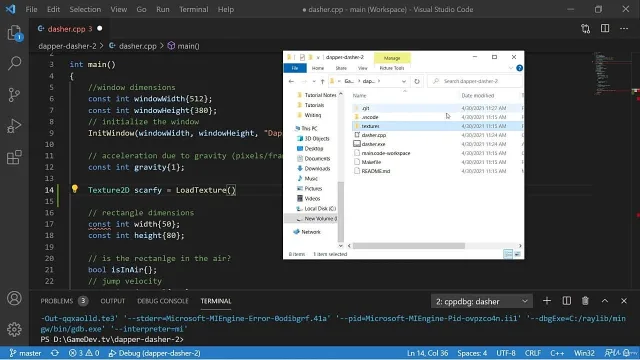Open the Extensions view
Image resolution: width=640 pixels, height=360 pixels.
coord(14,157)
